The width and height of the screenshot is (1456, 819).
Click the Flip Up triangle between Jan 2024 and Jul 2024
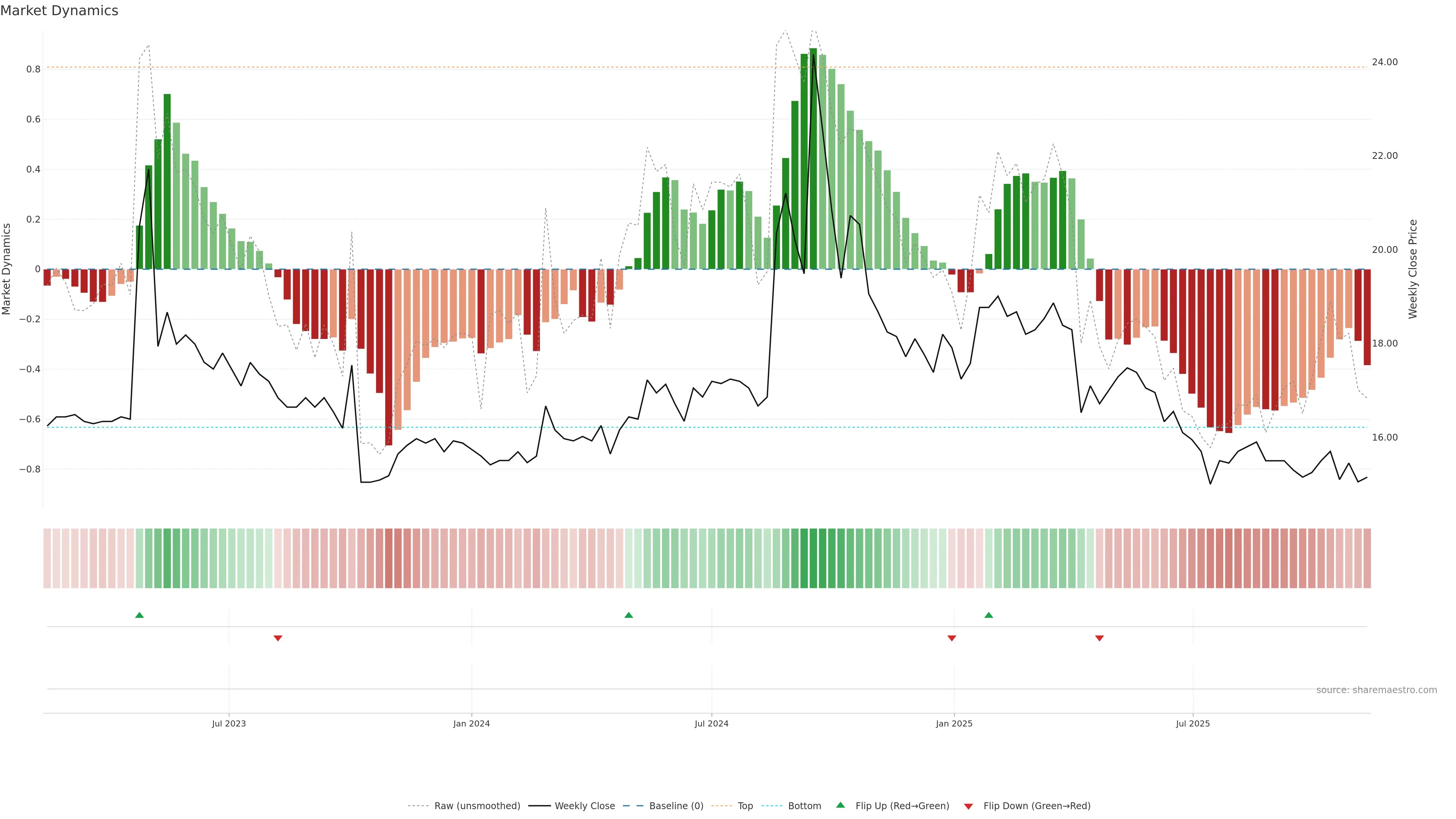[629, 615]
